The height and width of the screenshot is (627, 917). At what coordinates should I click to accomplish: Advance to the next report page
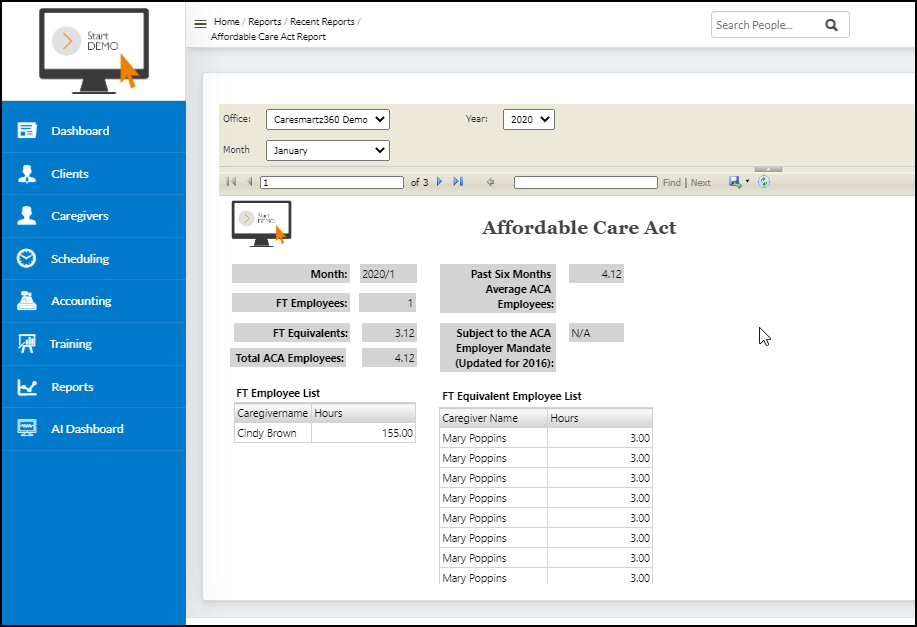pos(440,182)
